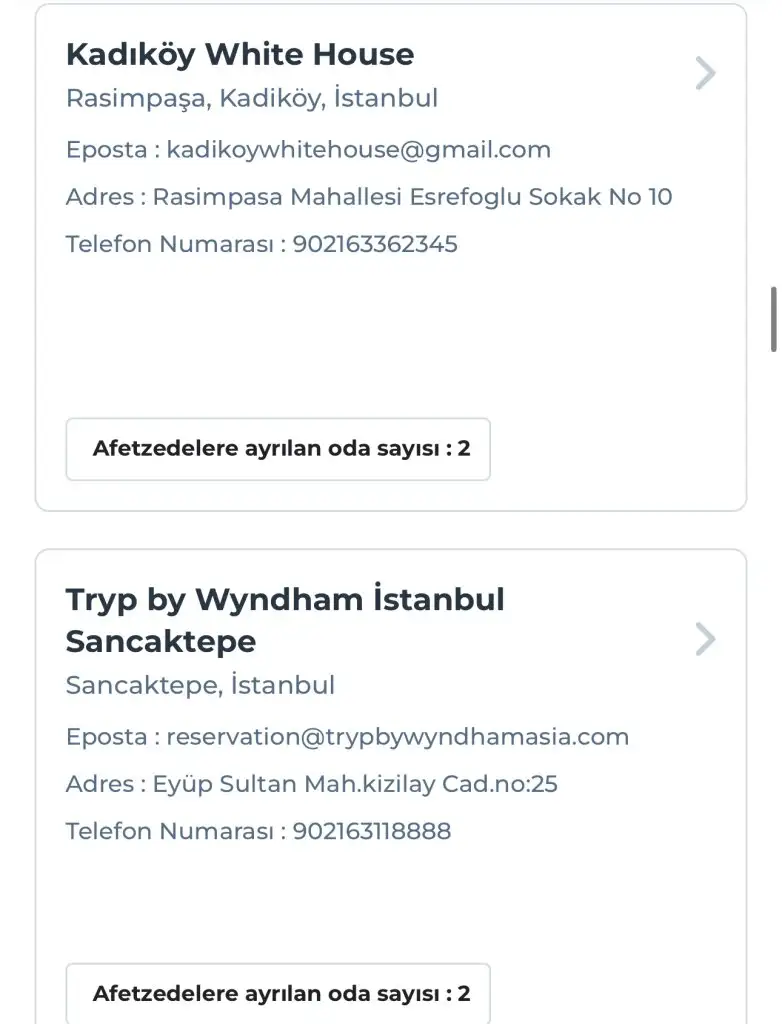
Task: Expand Tryp by Wyndham Sancaktepe chevron
Action: [x=705, y=639]
